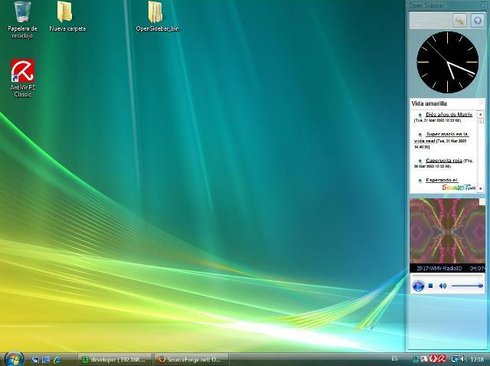This screenshot has width=490, height=366.
Task: Click the sidebar yellow tool button
Action: [x=460, y=21]
